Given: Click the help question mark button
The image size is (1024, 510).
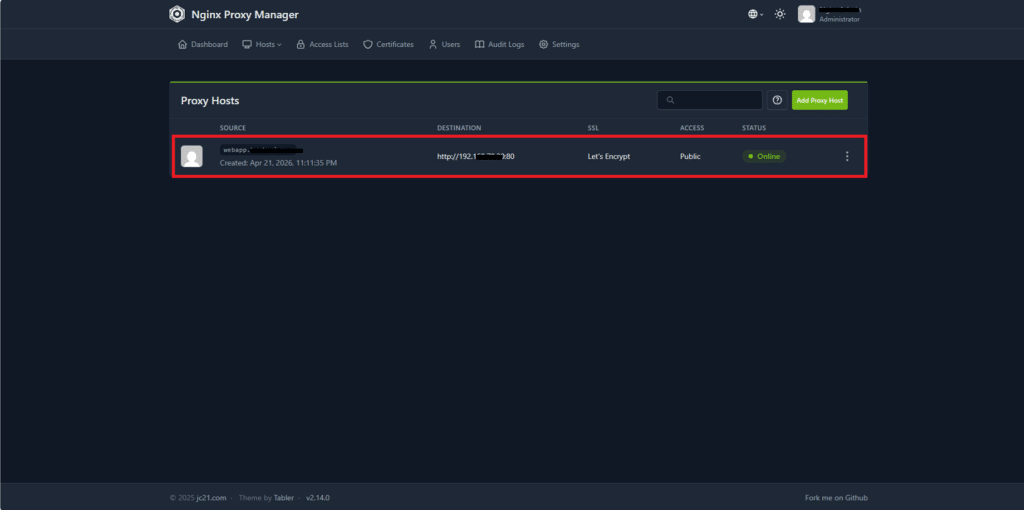Looking at the screenshot, I should [777, 100].
